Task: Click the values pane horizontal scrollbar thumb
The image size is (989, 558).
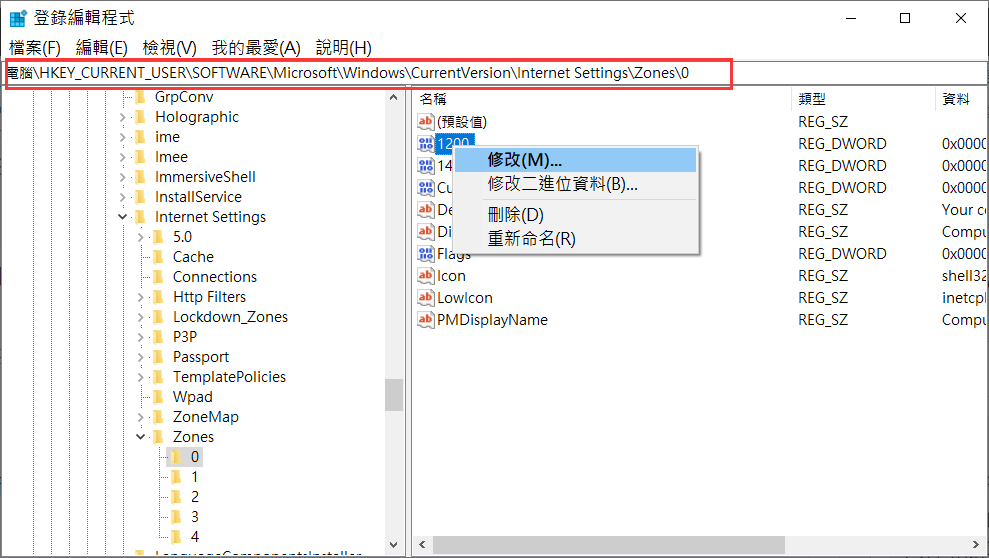Action: pyautogui.click(x=609, y=544)
